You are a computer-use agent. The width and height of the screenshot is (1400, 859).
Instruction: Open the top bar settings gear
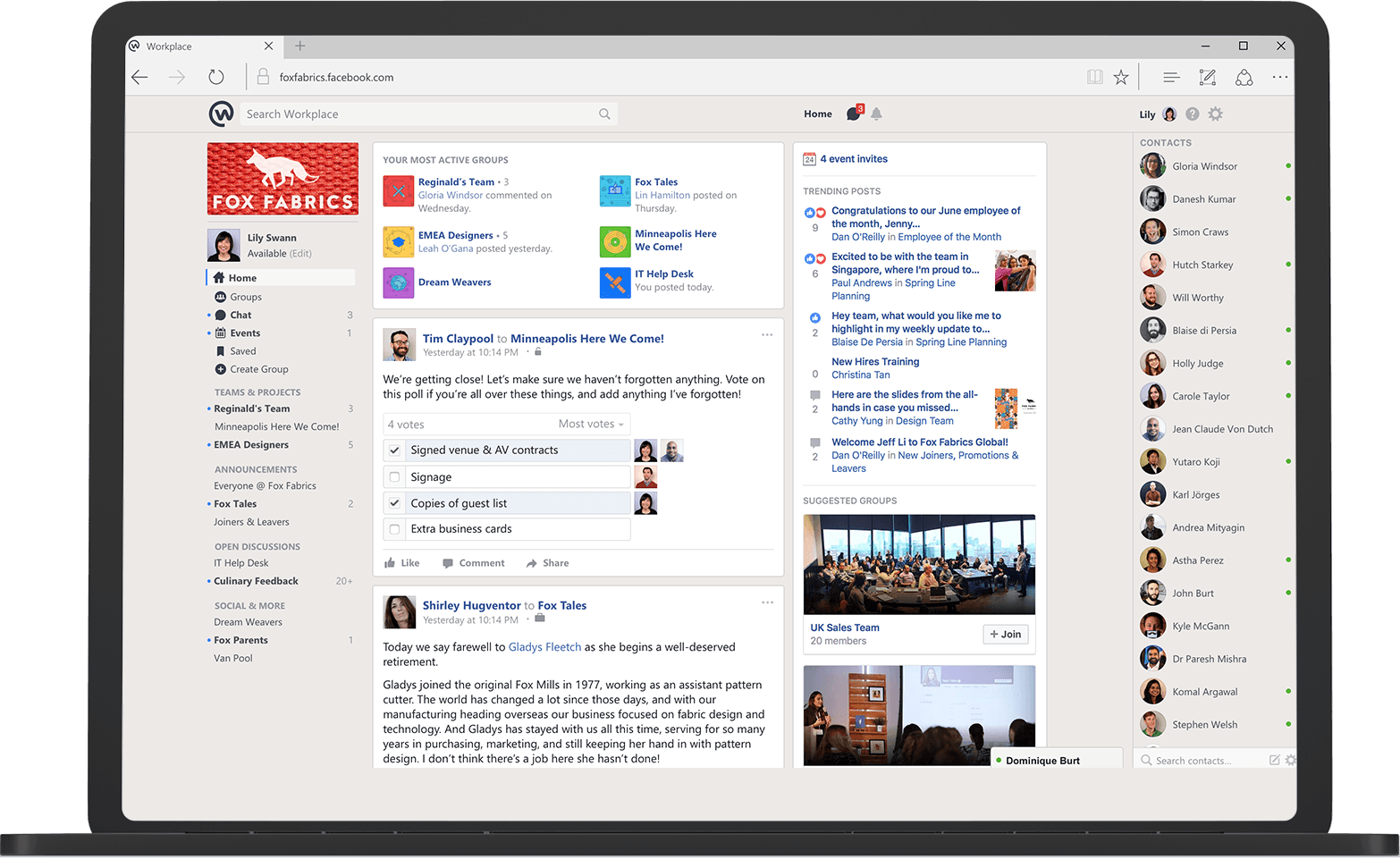tap(1215, 114)
